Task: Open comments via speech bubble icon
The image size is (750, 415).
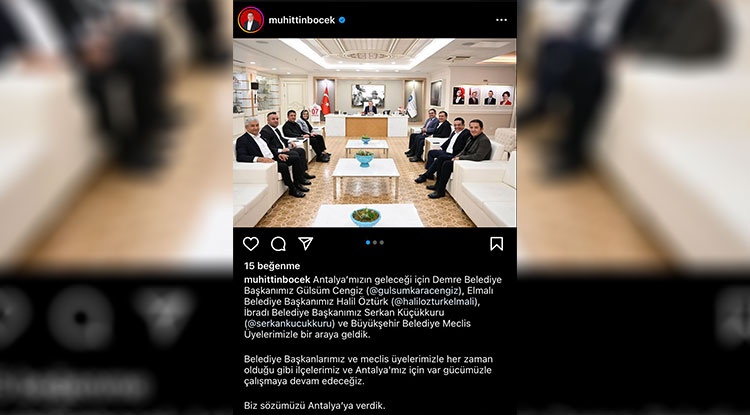Action: [278, 244]
